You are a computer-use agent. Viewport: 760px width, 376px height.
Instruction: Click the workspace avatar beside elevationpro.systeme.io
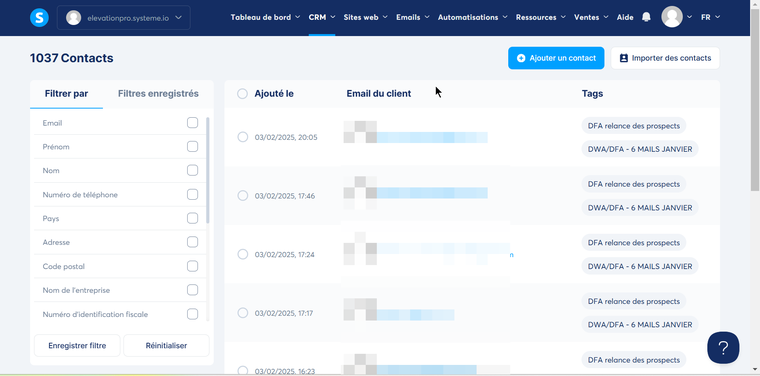[74, 17]
